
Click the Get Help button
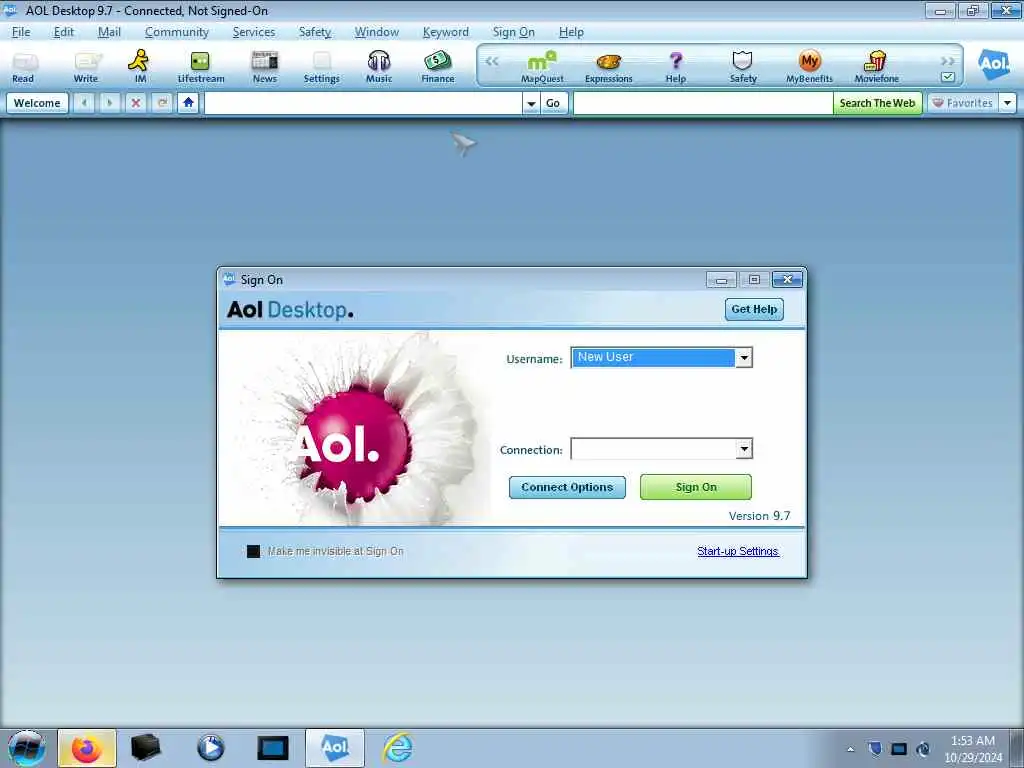754,310
